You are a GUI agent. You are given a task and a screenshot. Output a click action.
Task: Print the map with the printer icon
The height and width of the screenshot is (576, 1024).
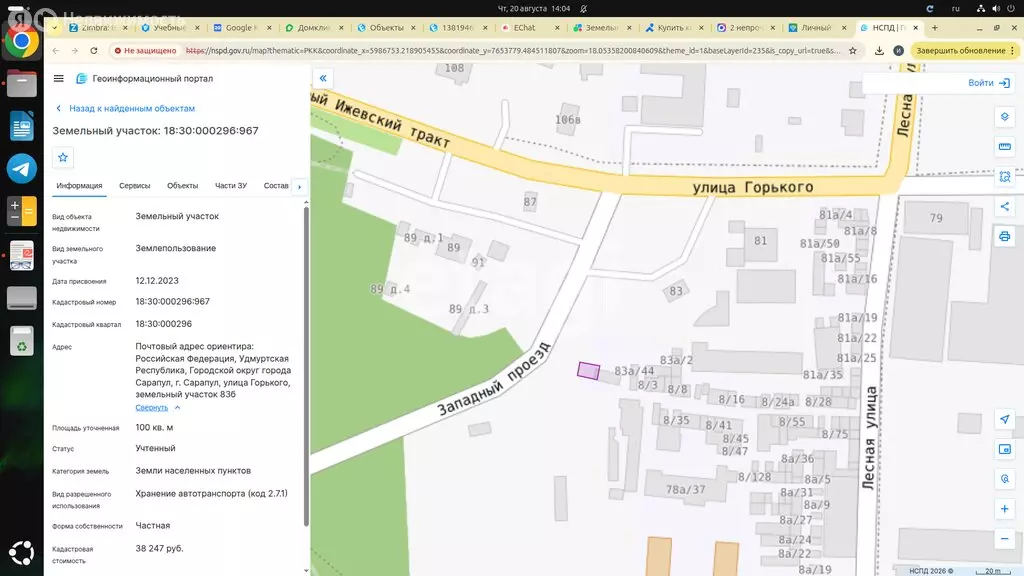coord(1004,236)
